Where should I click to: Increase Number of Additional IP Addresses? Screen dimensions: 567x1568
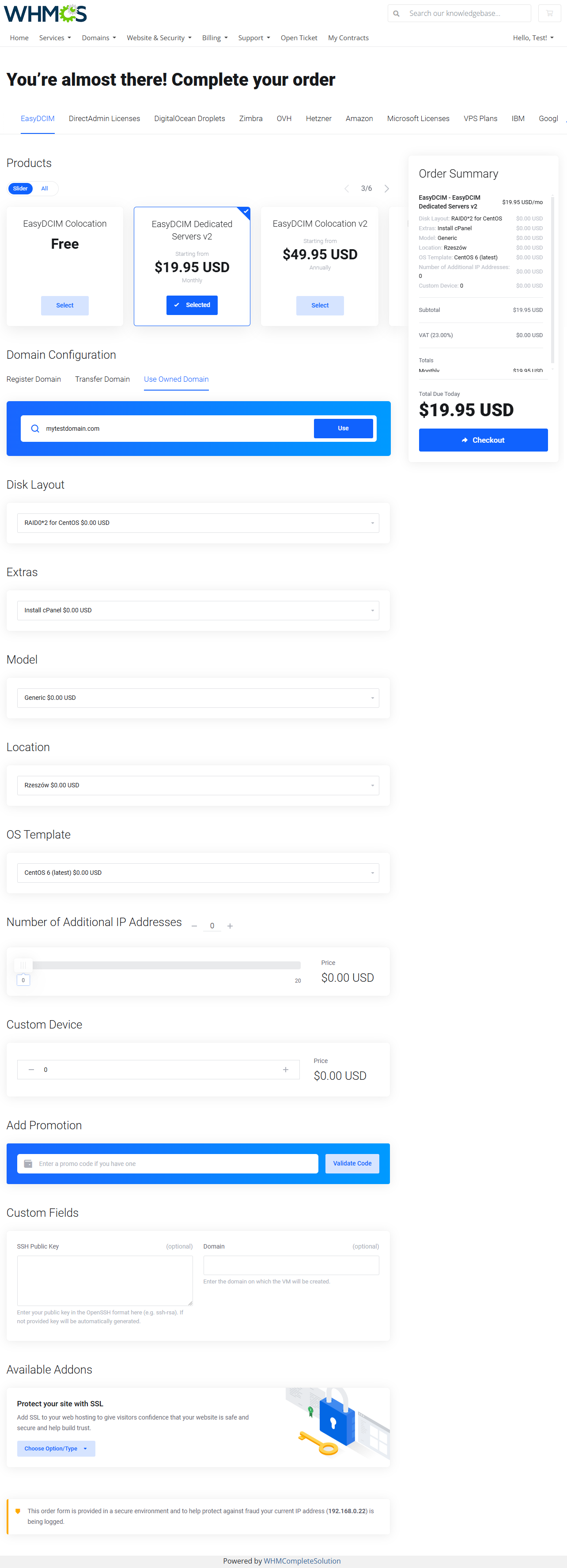point(230,926)
